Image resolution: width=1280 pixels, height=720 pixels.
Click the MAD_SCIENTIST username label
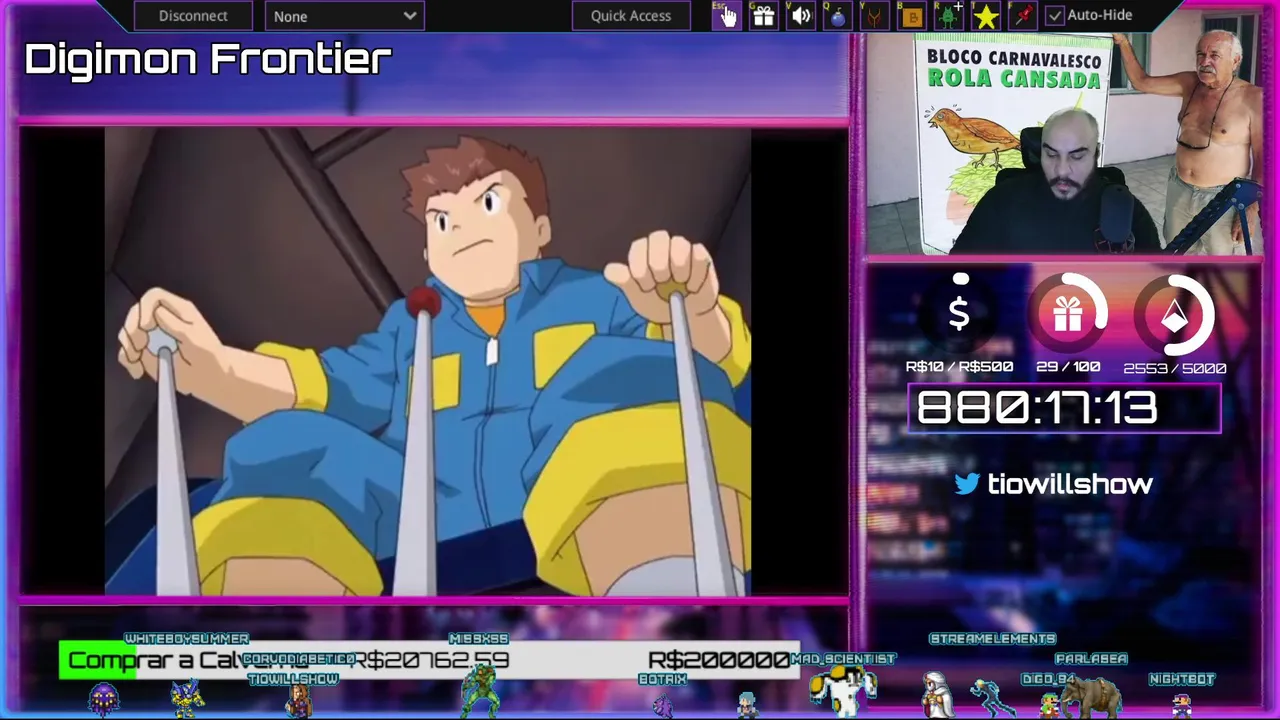click(x=843, y=658)
